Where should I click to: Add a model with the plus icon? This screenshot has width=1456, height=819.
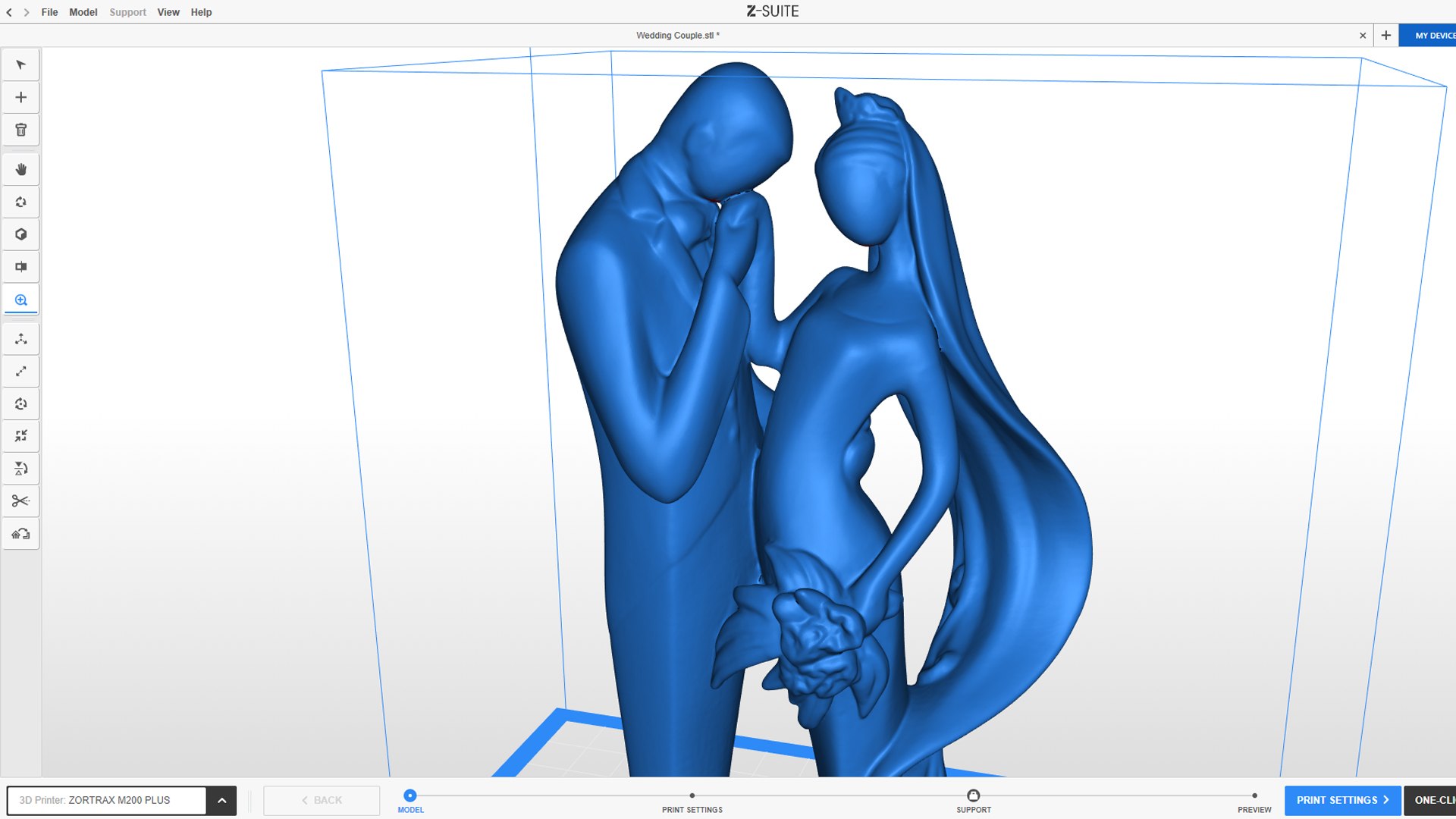click(x=21, y=97)
